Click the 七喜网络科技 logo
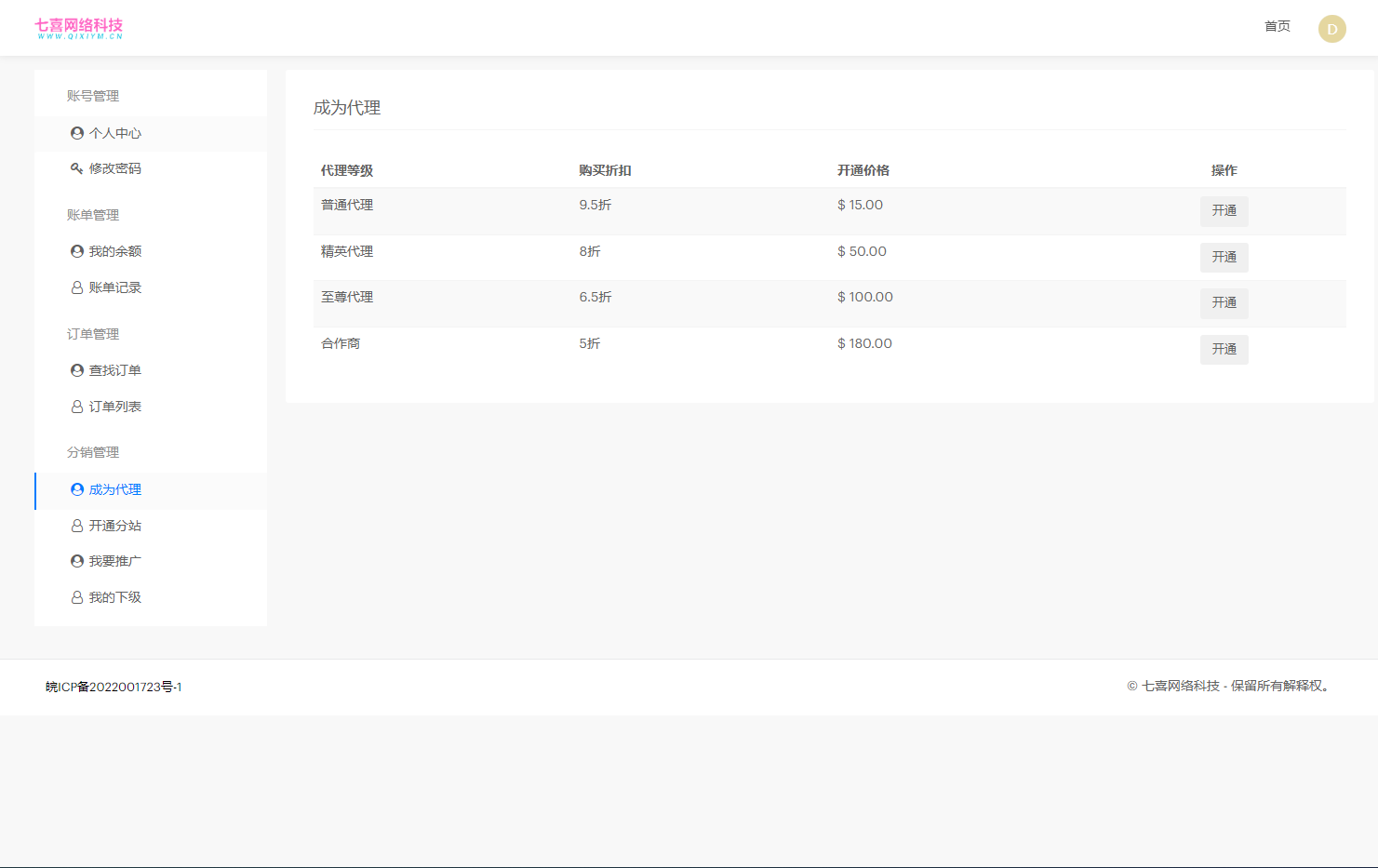This screenshot has height=868, width=1378. (x=79, y=28)
